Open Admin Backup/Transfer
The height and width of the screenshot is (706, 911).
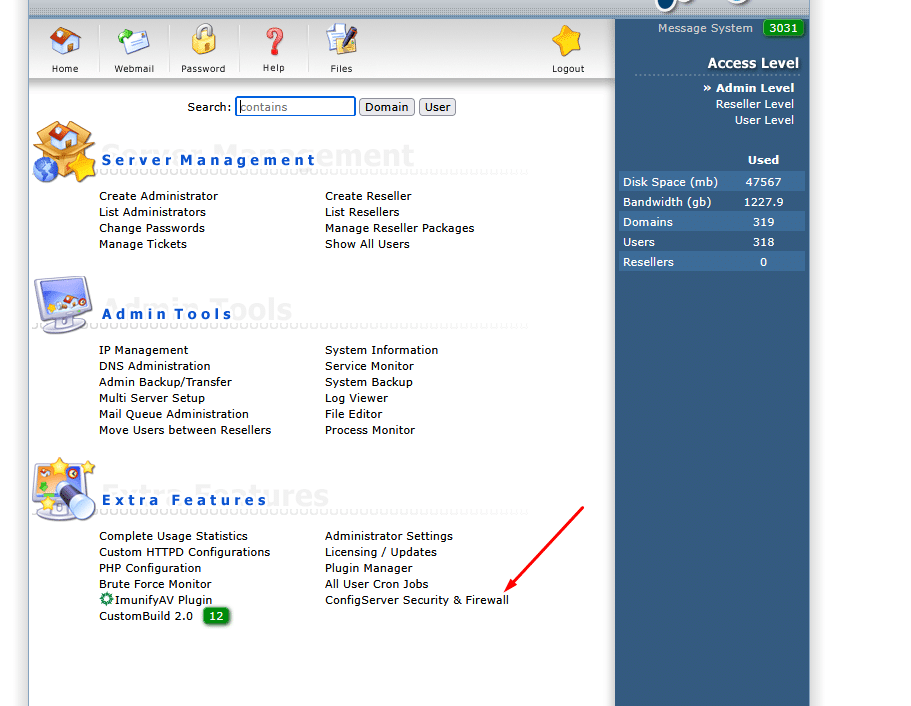165,382
